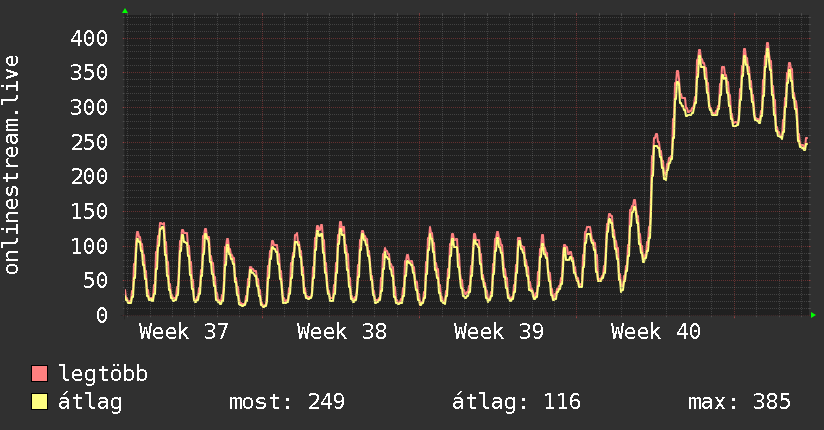Click the 200 y-axis tick label
Image resolution: width=824 pixels, height=430 pixels.
tap(89, 176)
